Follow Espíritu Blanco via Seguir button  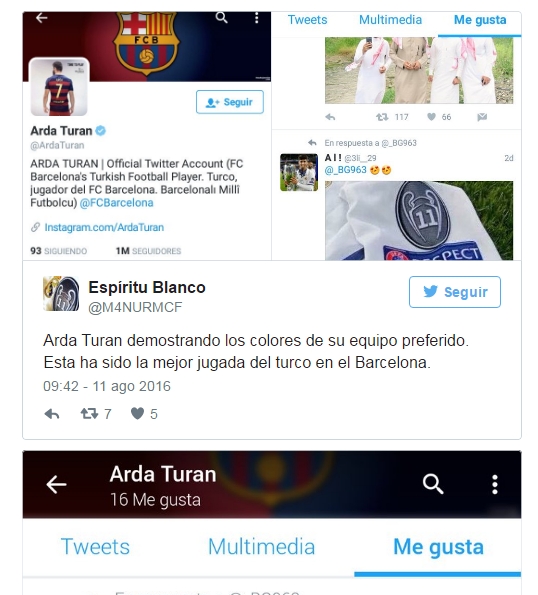point(455,292)
